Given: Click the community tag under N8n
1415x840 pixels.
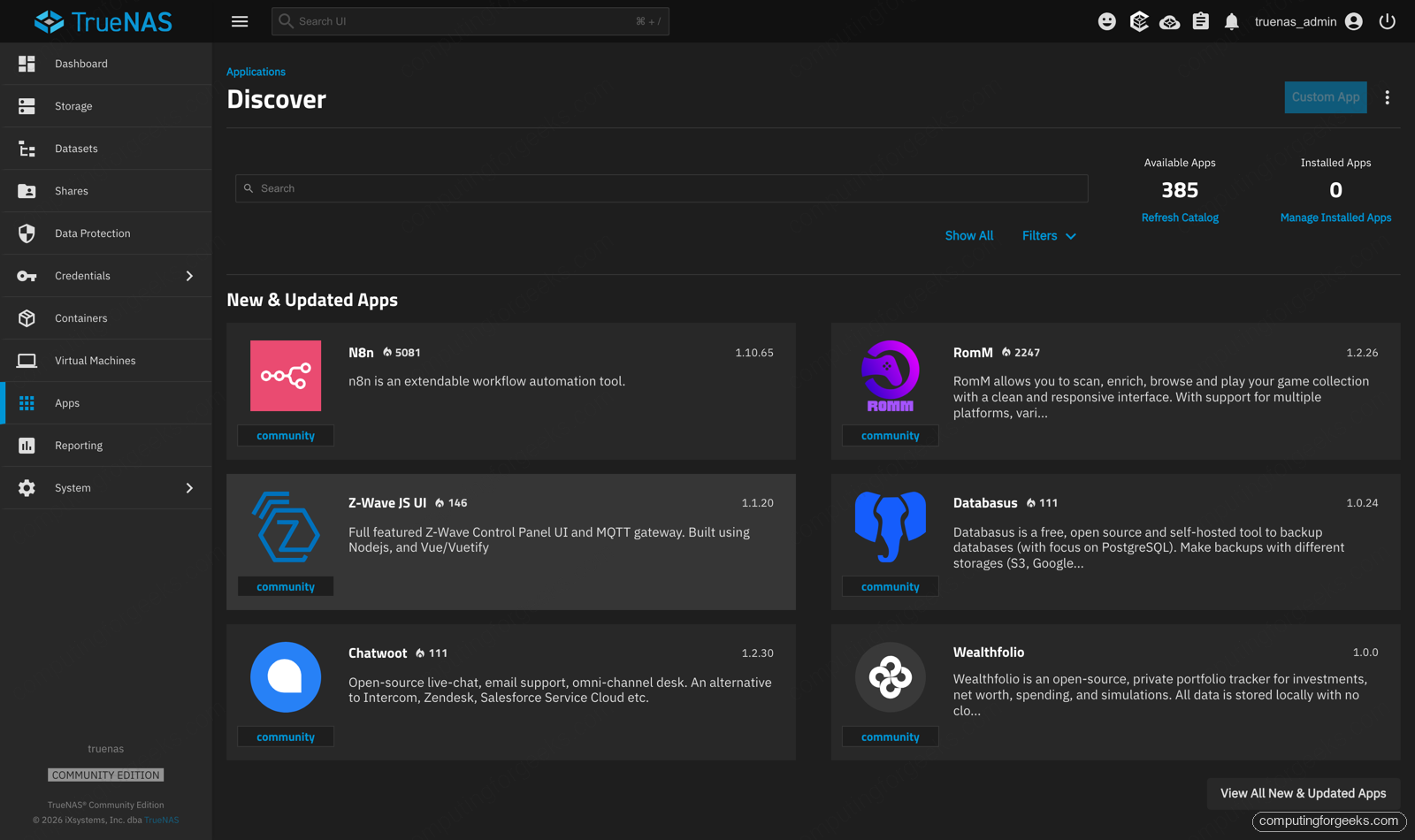Looking at the screenshot, I should pos(286,436).
